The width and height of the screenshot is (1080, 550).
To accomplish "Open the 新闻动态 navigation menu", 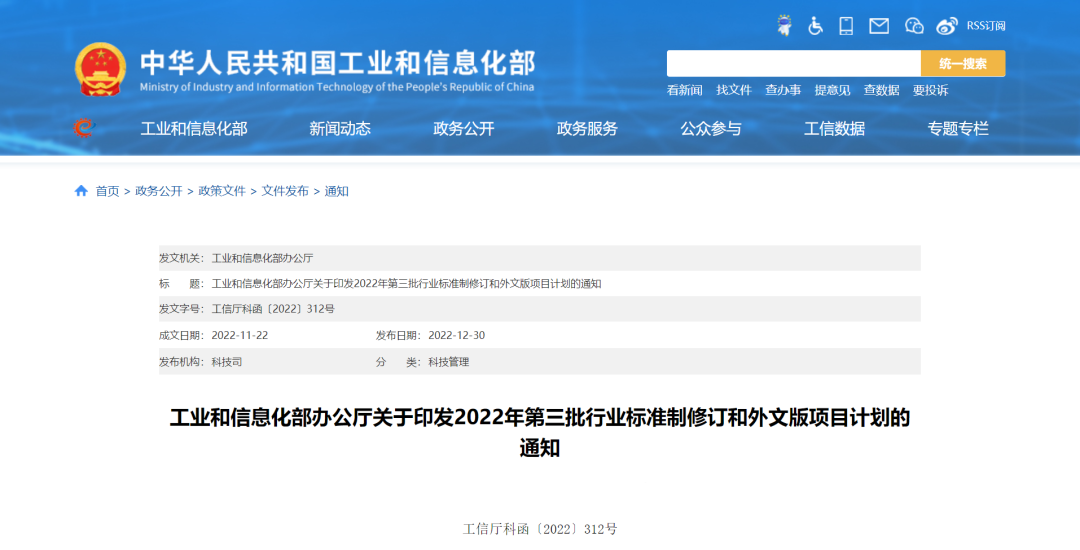I will [x=340, y=128].
